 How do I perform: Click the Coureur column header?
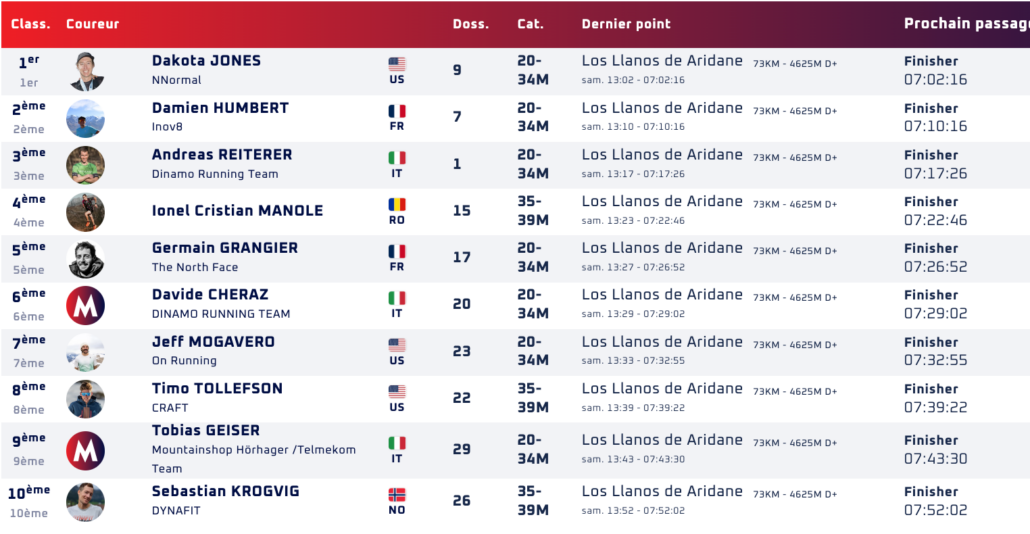92,24
